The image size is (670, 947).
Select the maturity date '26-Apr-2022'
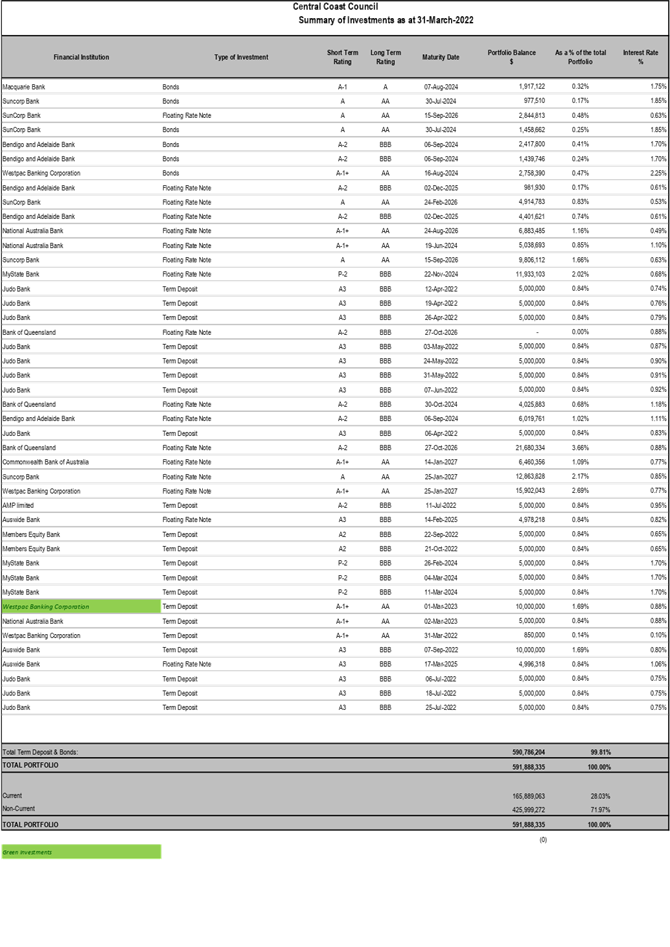pos(441,318)
